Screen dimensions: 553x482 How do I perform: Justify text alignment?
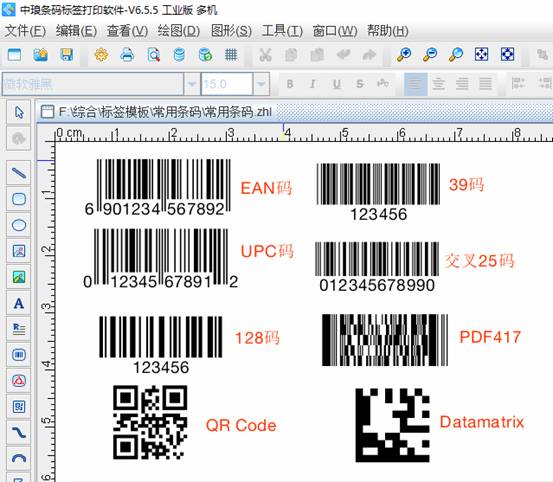pyautogui.click(x=485, y=84)
